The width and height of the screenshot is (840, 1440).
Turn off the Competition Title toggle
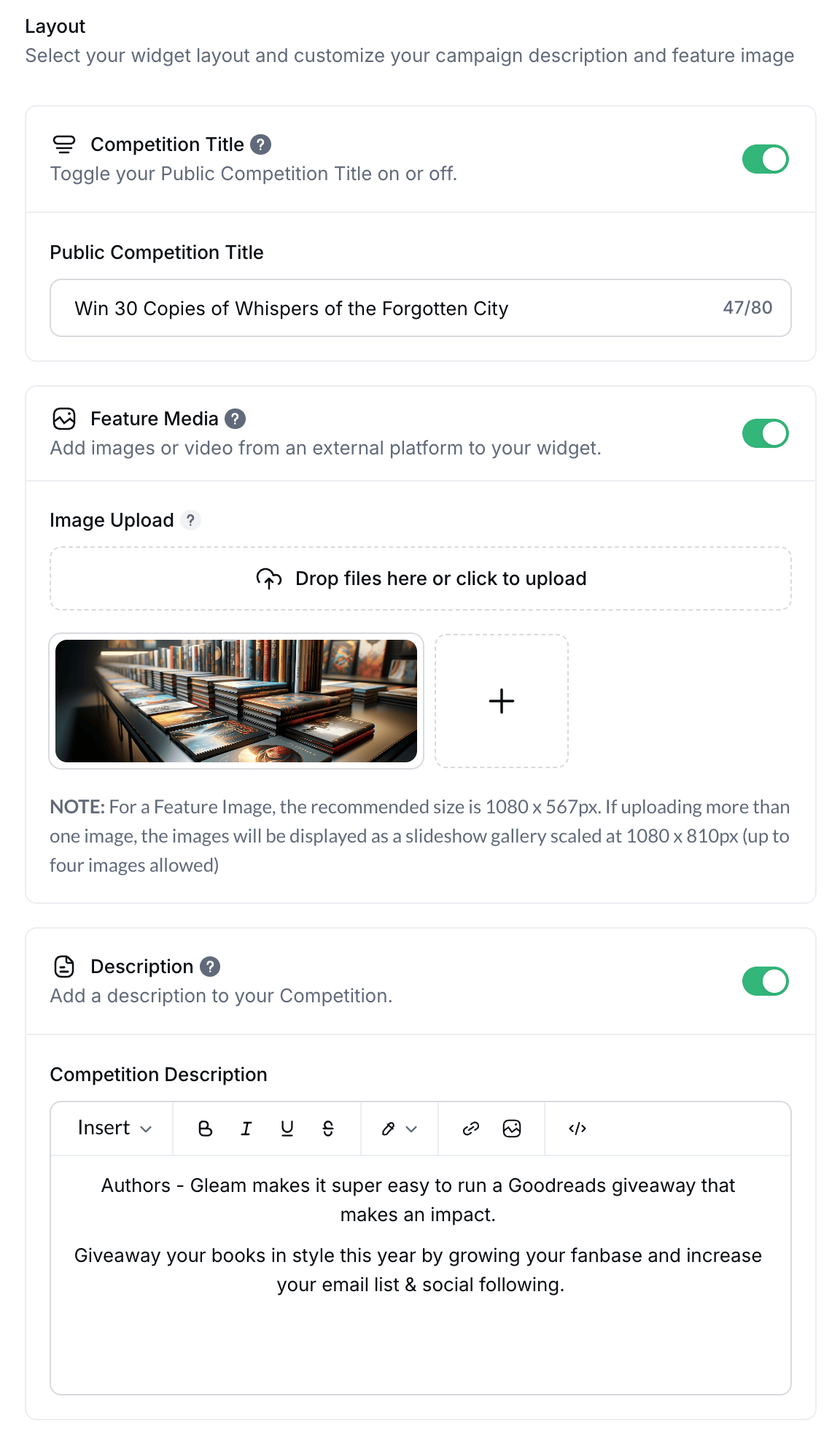(765, 159)
